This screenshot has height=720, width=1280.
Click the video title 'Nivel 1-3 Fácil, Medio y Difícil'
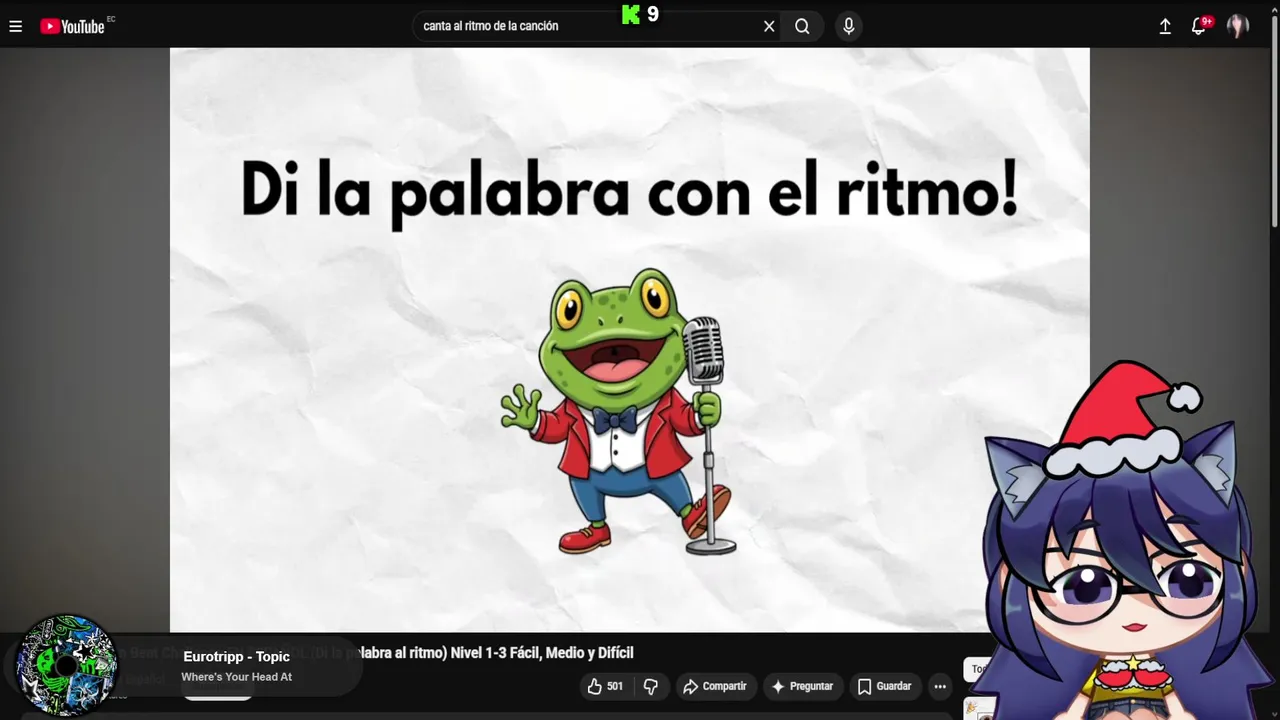tap(542, 653)
